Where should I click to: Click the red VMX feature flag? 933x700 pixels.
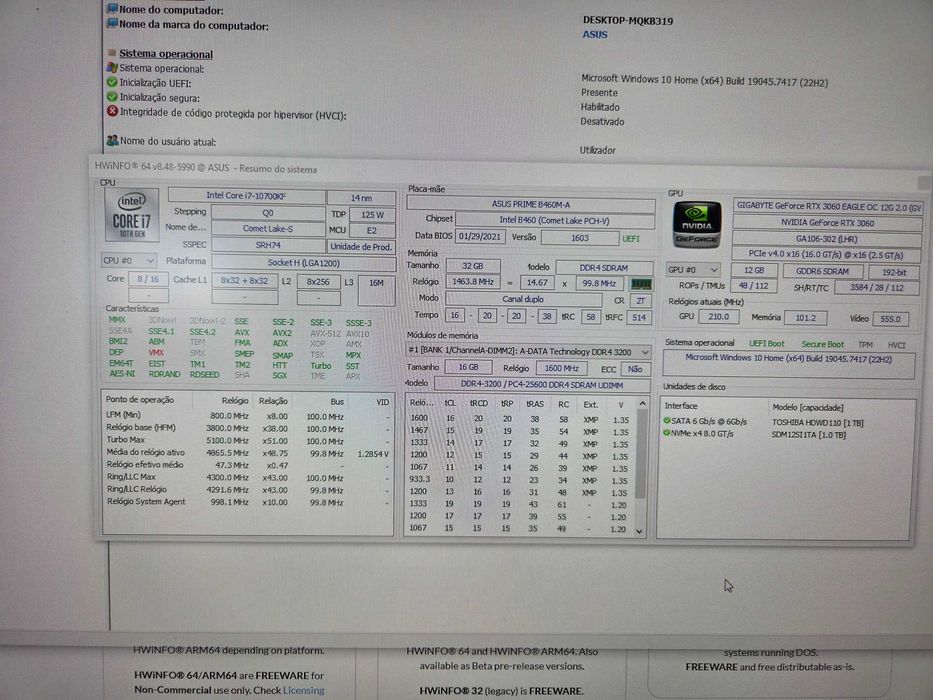click(x=156, y=352)
